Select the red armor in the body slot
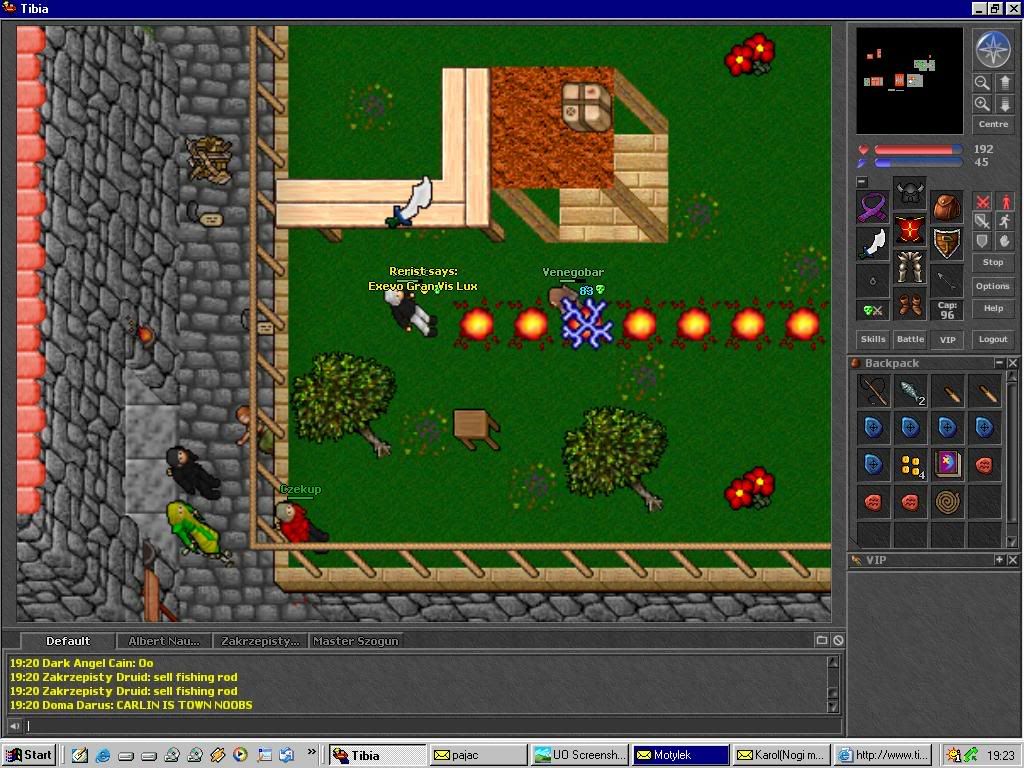Viewport: 1024px width, 768px height. pos(910,230)
